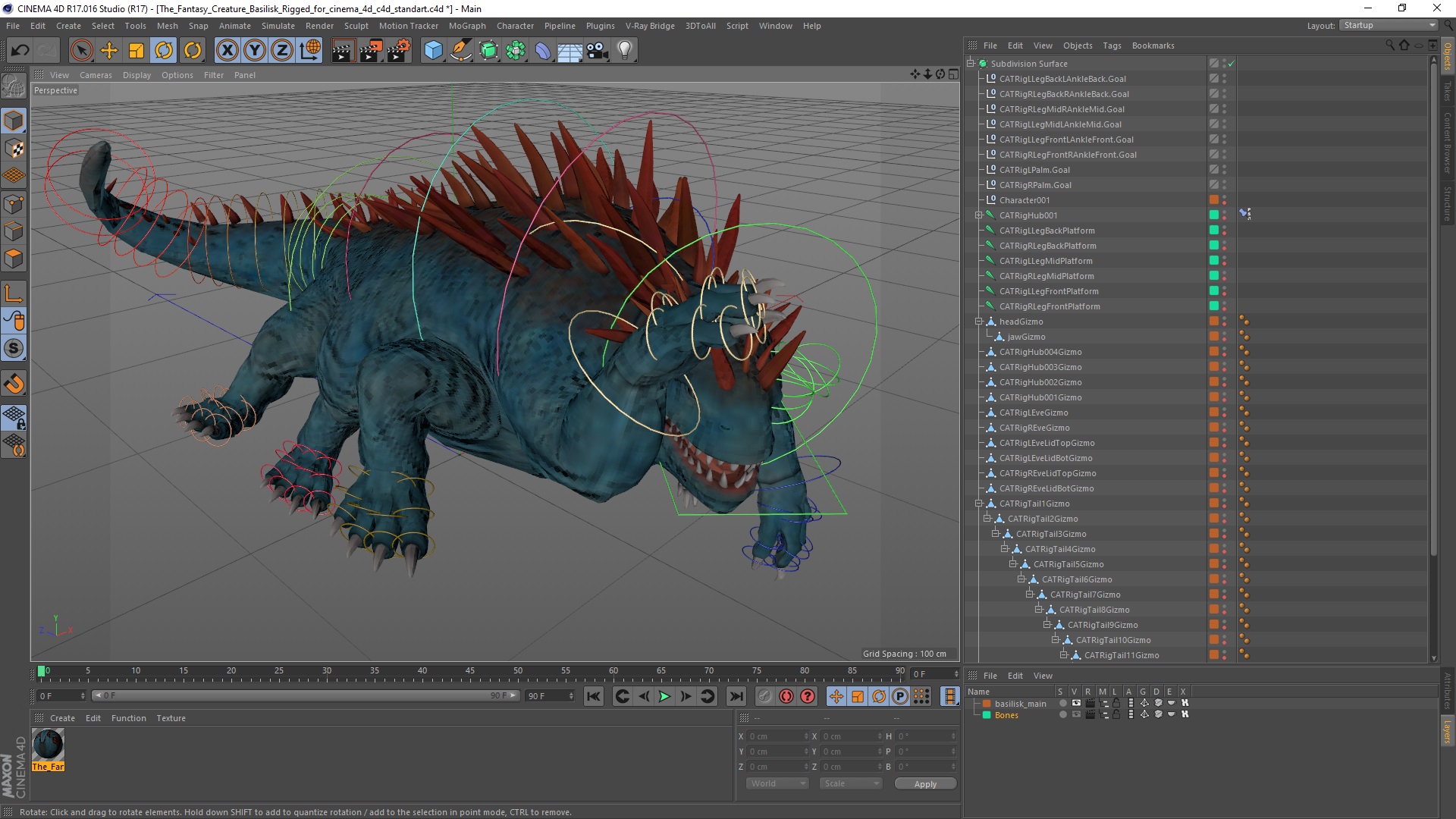Expand CATRigHub001 in object tree
Viewport: 1456px width, 819px height.
click(979, 215)
